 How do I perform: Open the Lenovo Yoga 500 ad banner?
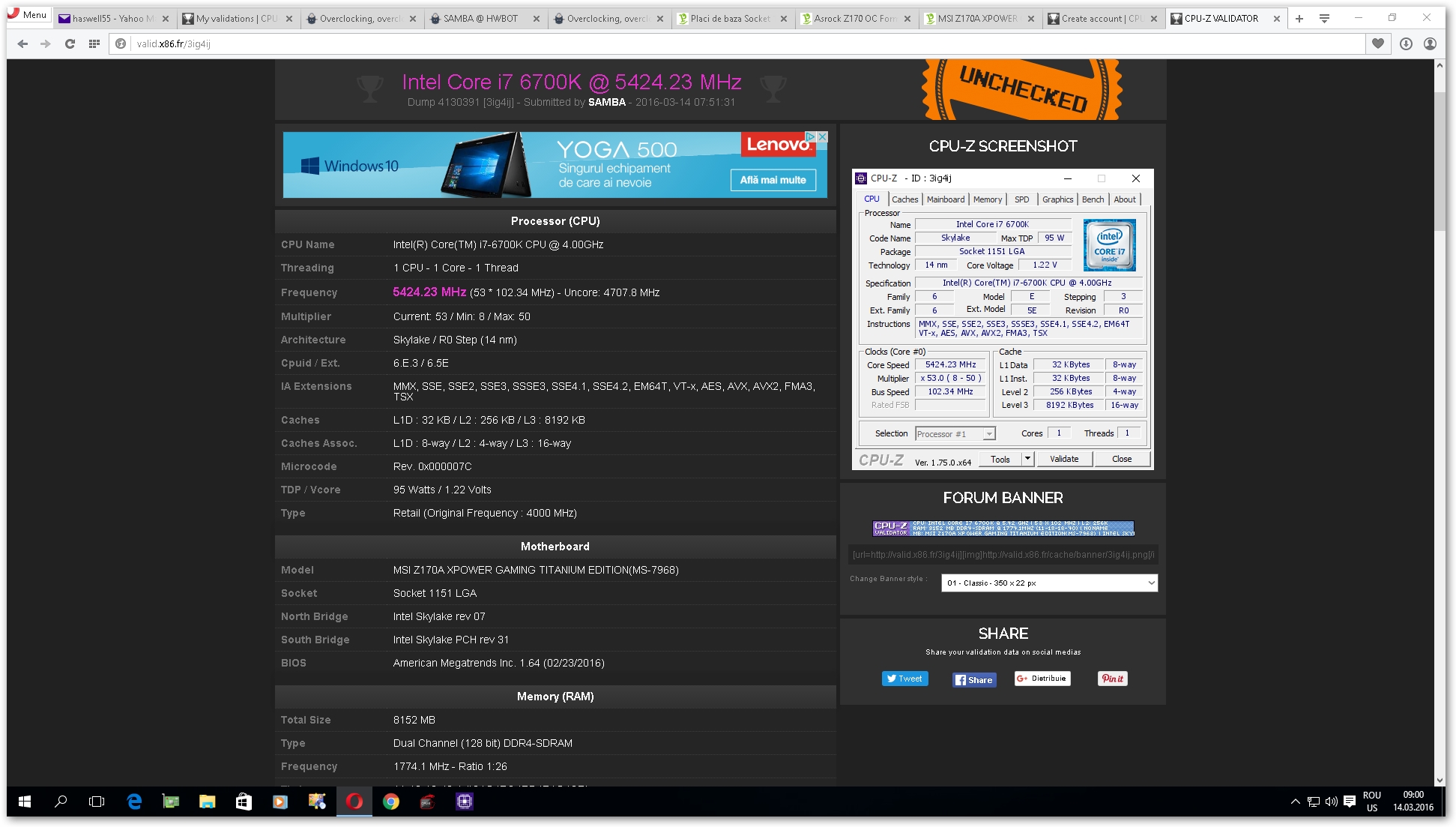tap(555, 165)
